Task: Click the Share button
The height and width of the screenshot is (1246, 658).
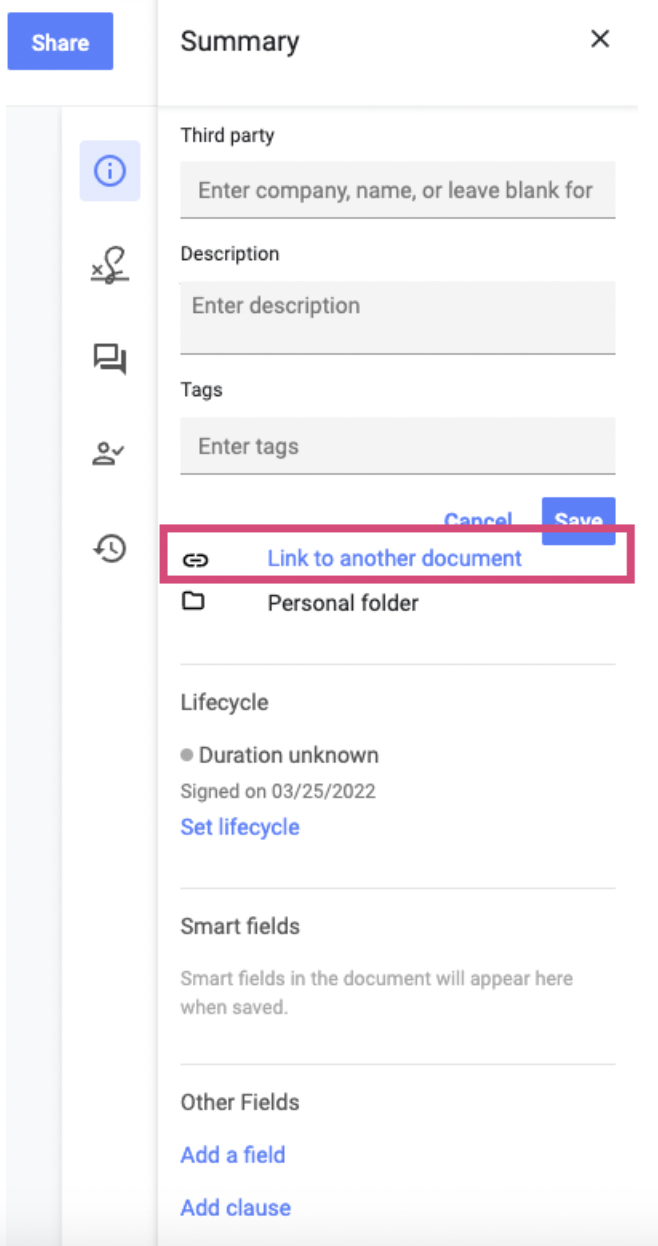Action: coord(60,42)
